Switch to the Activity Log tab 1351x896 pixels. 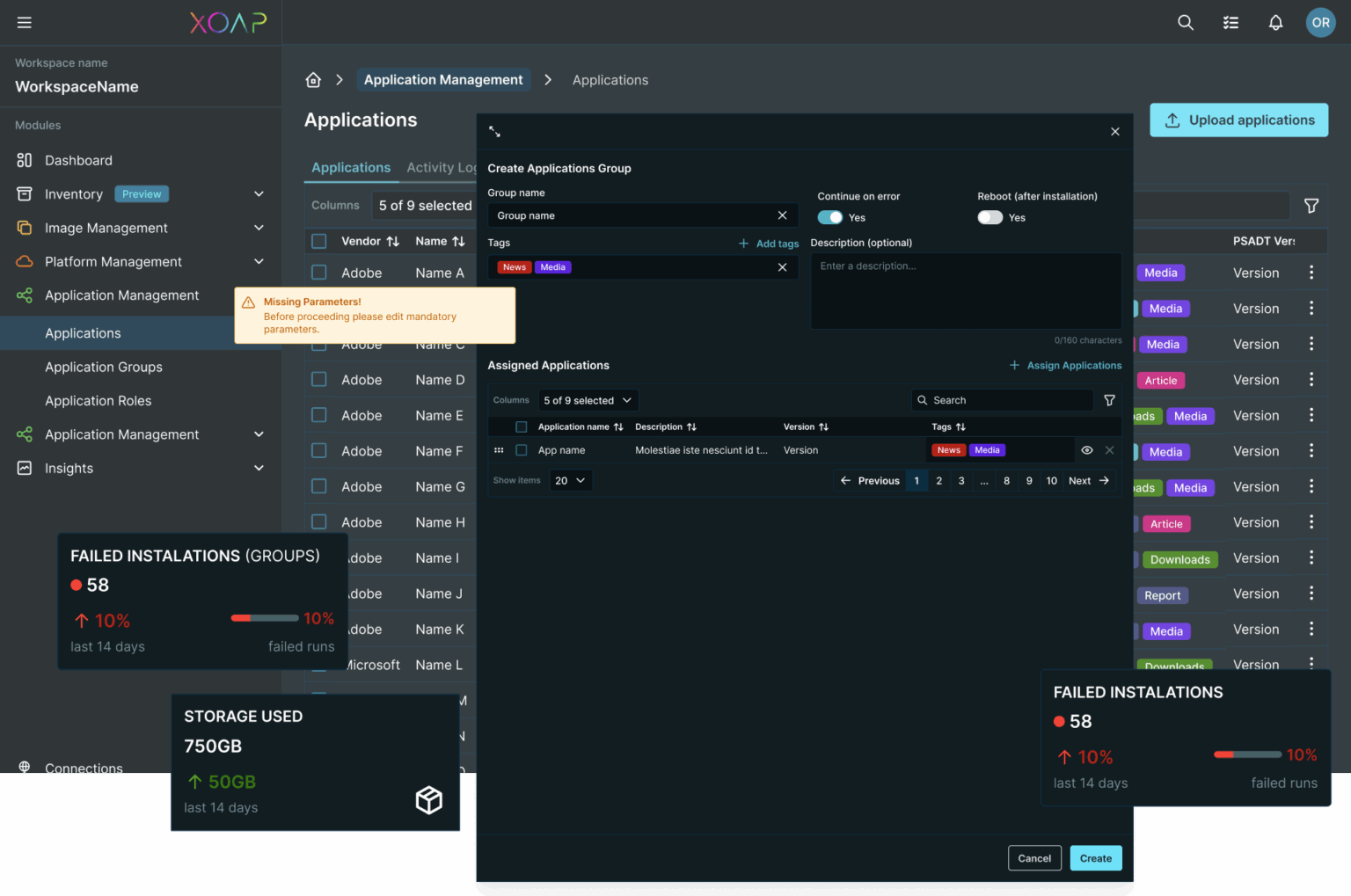[441, 167]
